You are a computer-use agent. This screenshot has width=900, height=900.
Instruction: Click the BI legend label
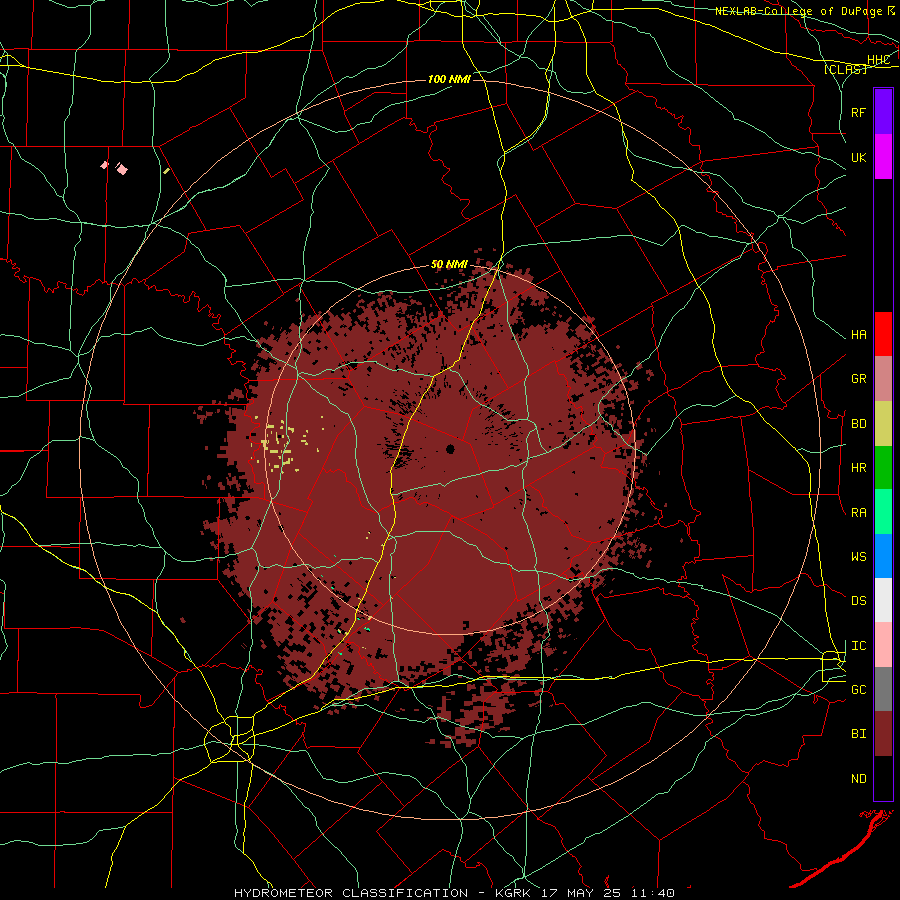pyautogui.click(x=859, y=734)
